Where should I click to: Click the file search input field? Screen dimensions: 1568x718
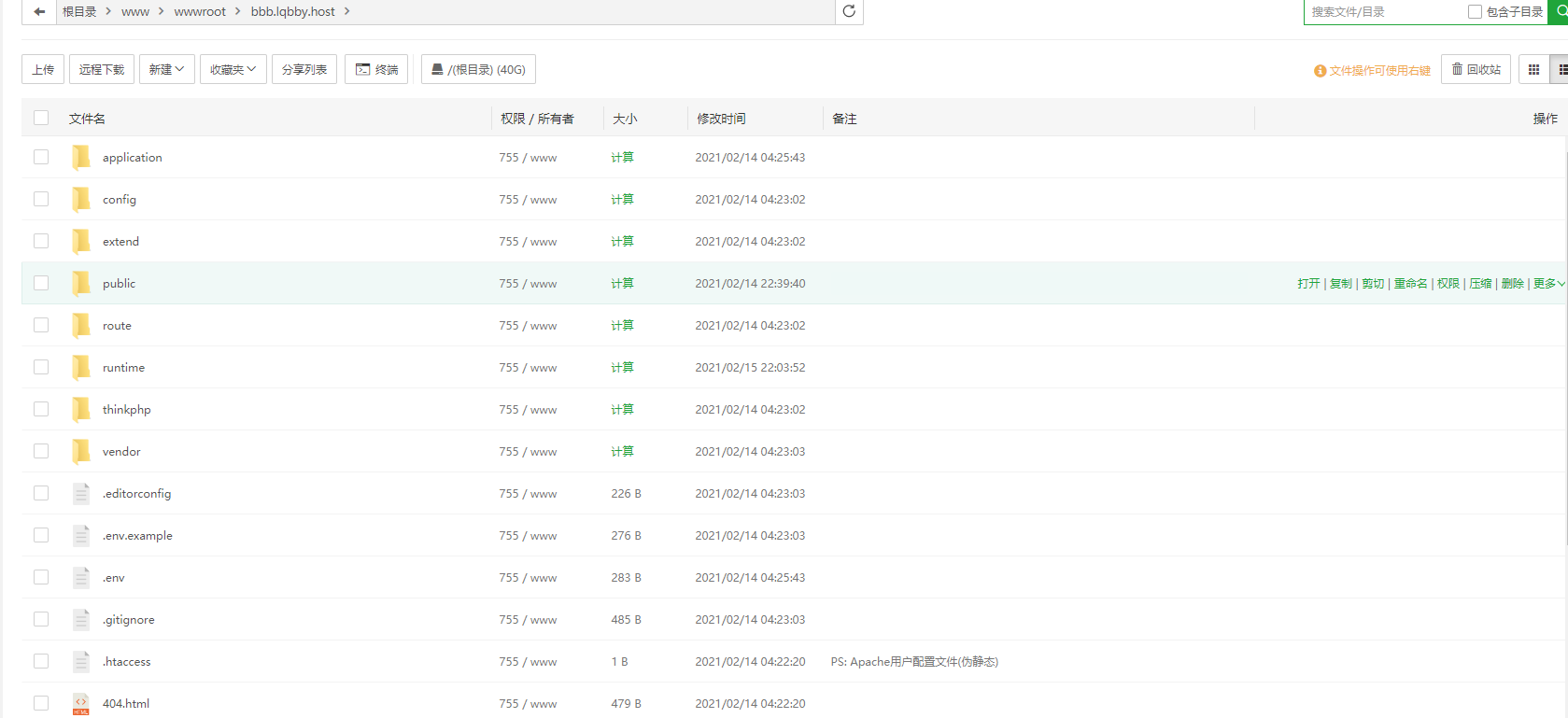point(1382,12)
